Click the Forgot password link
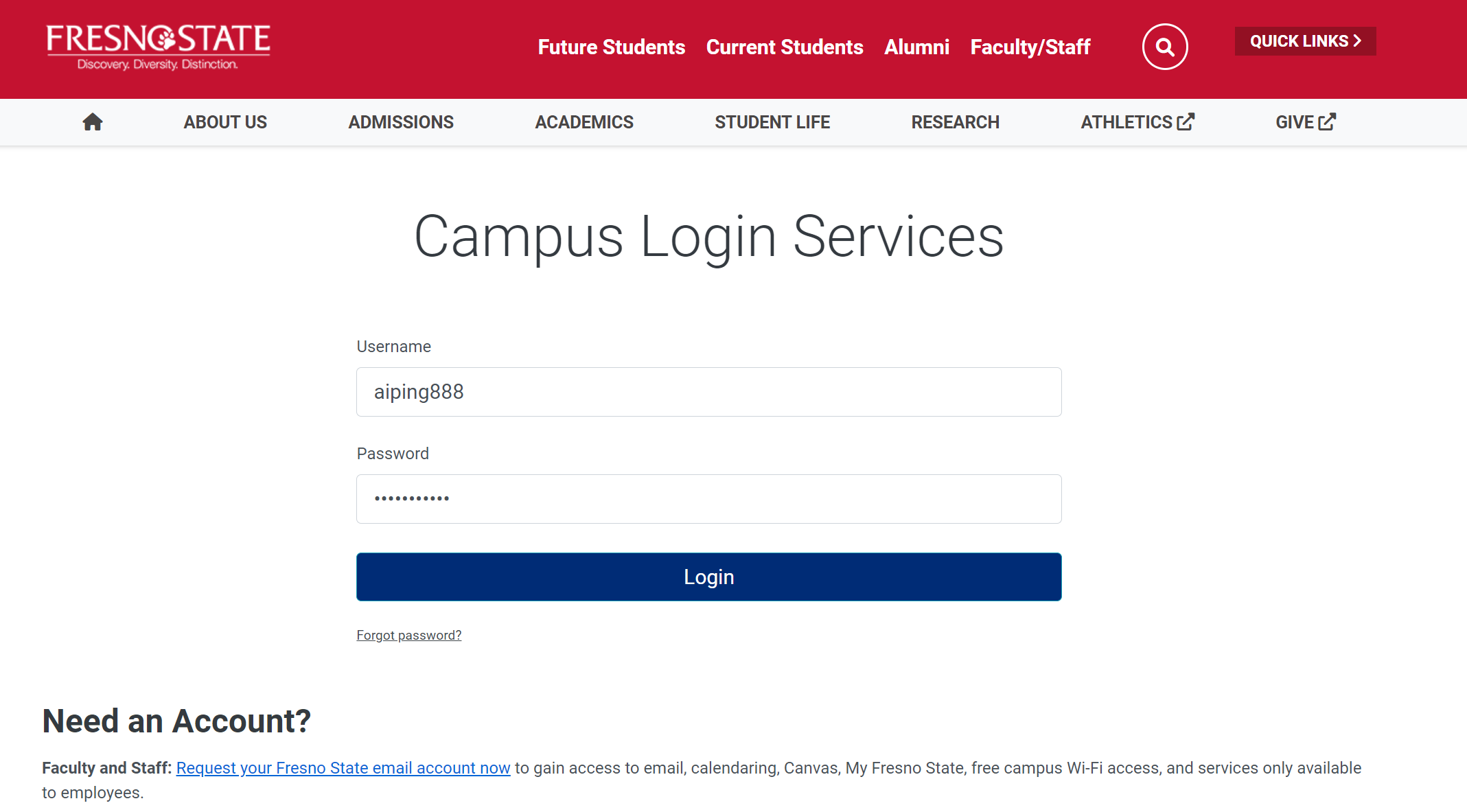This screenshot has width=1467, height=812. point(409,634)
